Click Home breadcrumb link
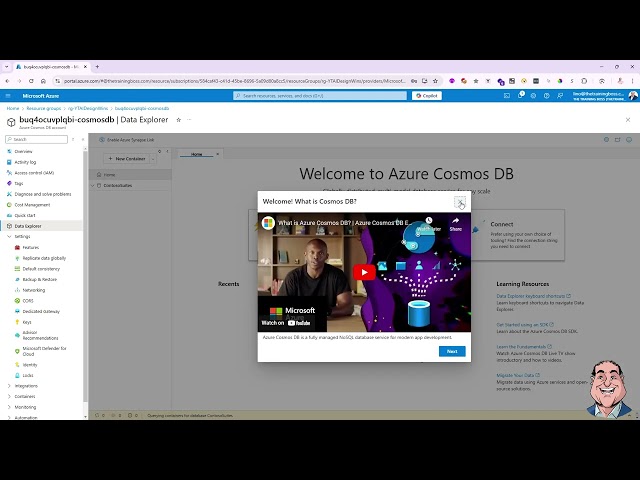This screenshot has width=640, height=480. (13, 108)
